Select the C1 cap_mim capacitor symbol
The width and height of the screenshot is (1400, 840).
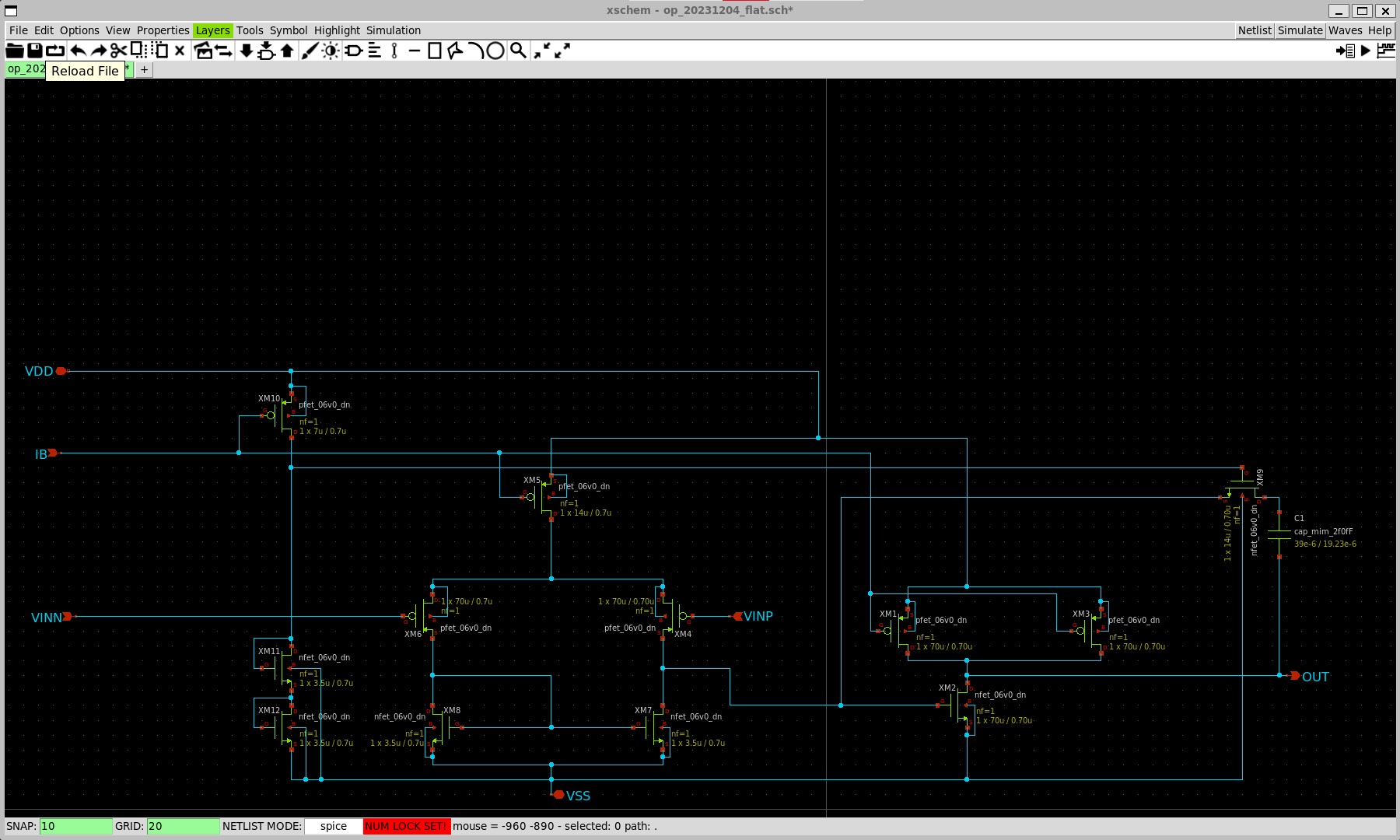(1279, 534)
